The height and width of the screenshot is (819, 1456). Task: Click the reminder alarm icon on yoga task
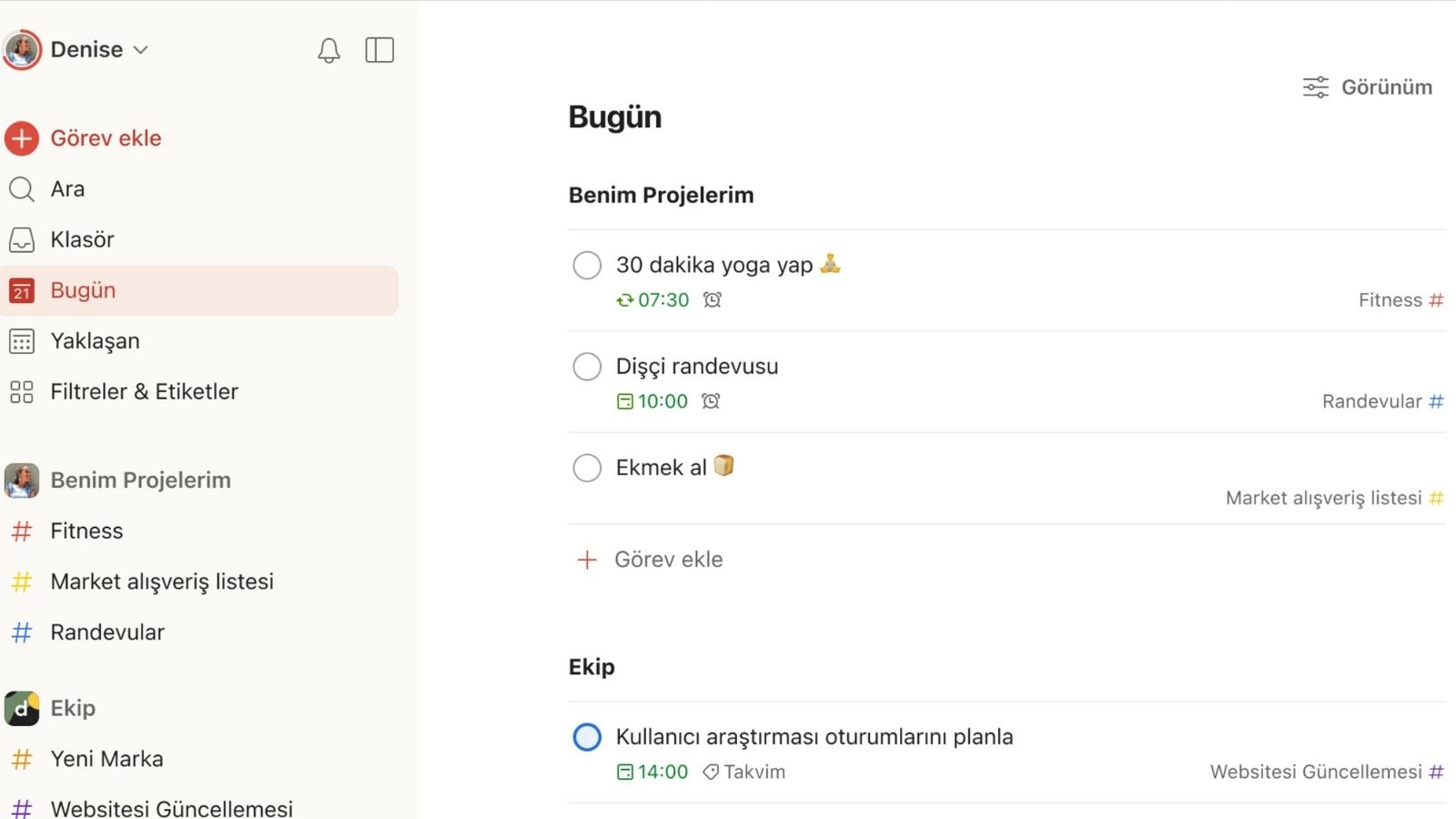pyautogui.click(x=713, y=299)
